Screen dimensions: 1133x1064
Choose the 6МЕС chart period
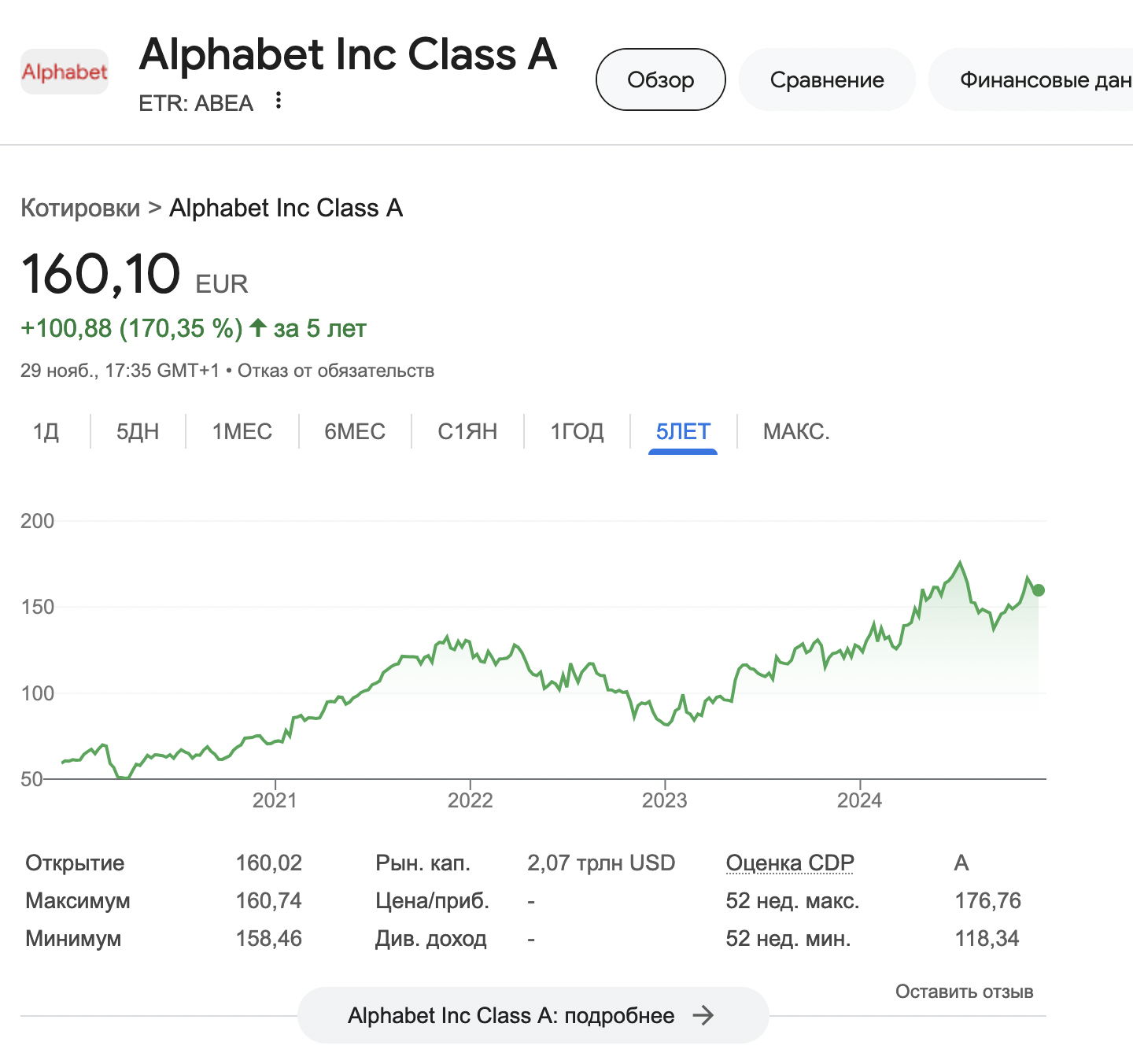[x=355, y=431]
